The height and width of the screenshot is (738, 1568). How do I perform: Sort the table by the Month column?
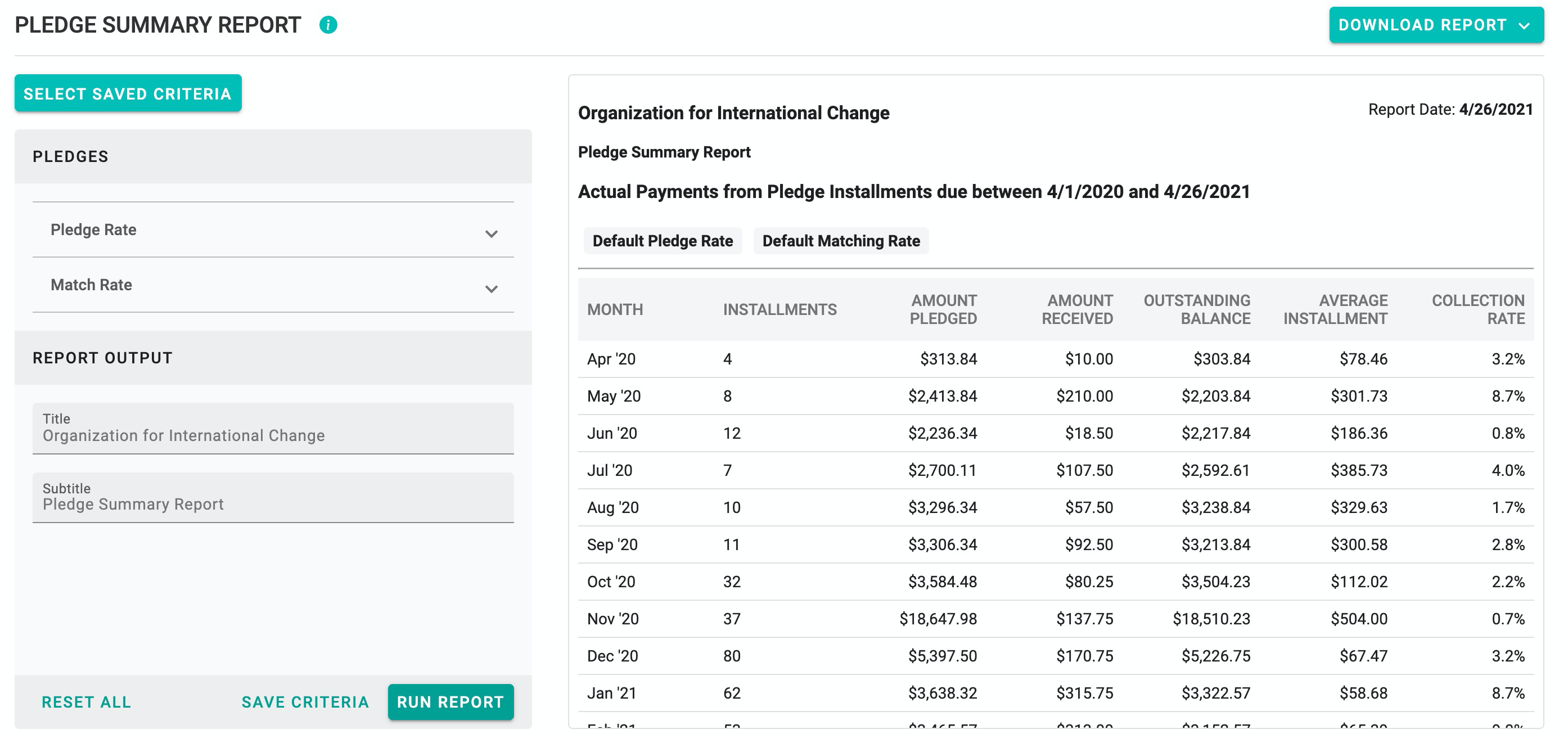615,309
